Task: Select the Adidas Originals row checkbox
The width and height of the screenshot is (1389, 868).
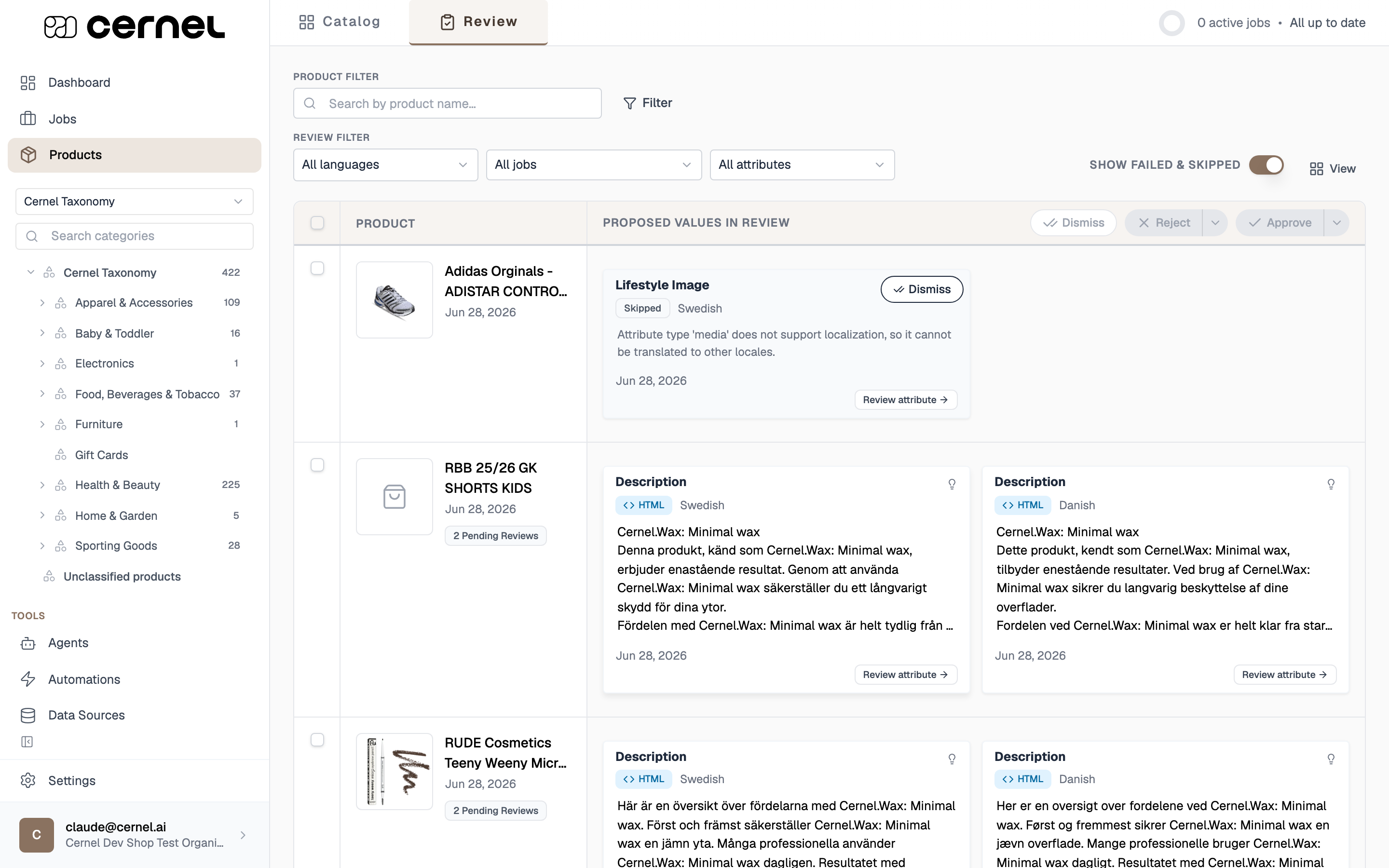Action: coord(317,268)
